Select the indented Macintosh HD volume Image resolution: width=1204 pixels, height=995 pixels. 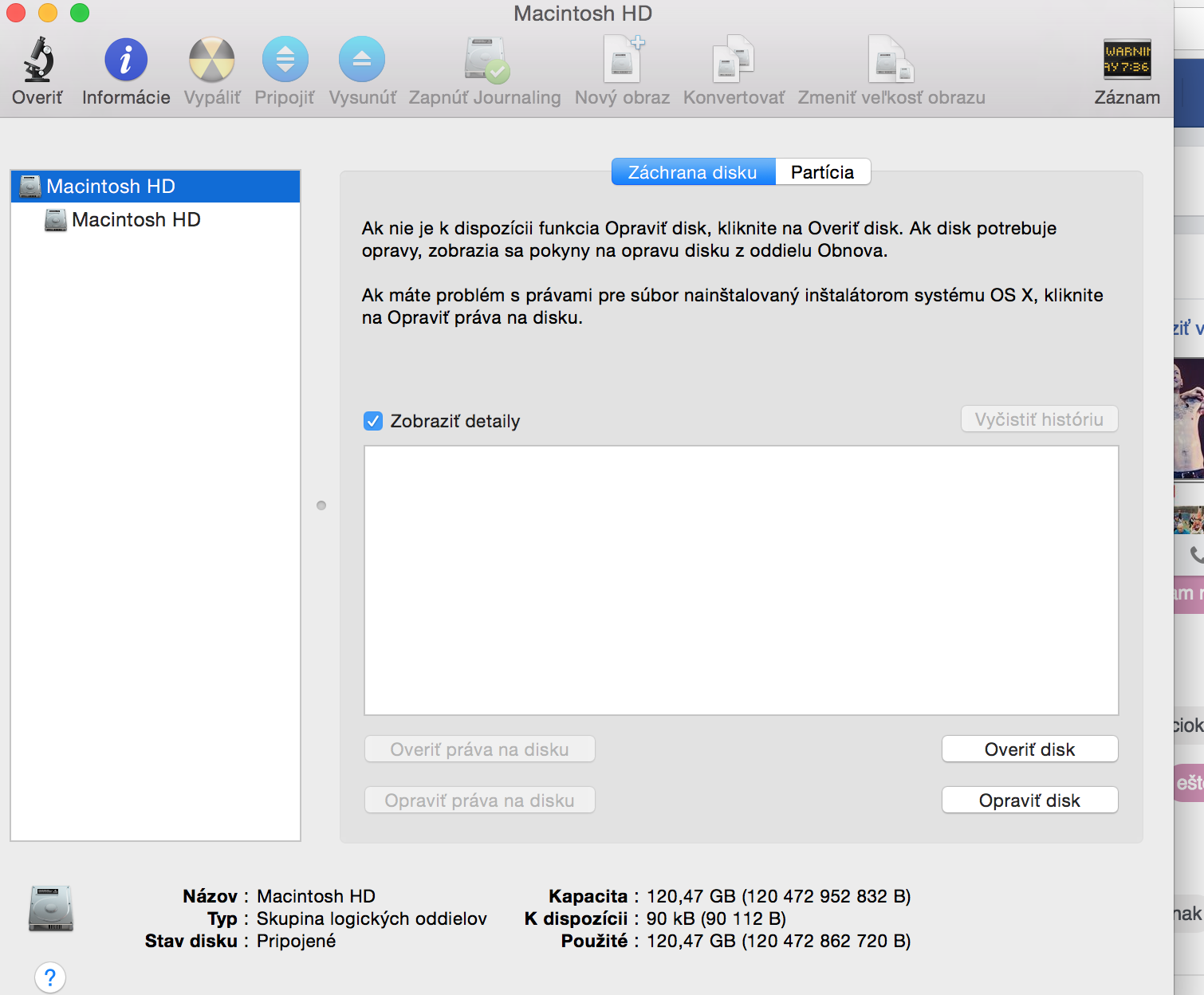click(155, 220)
